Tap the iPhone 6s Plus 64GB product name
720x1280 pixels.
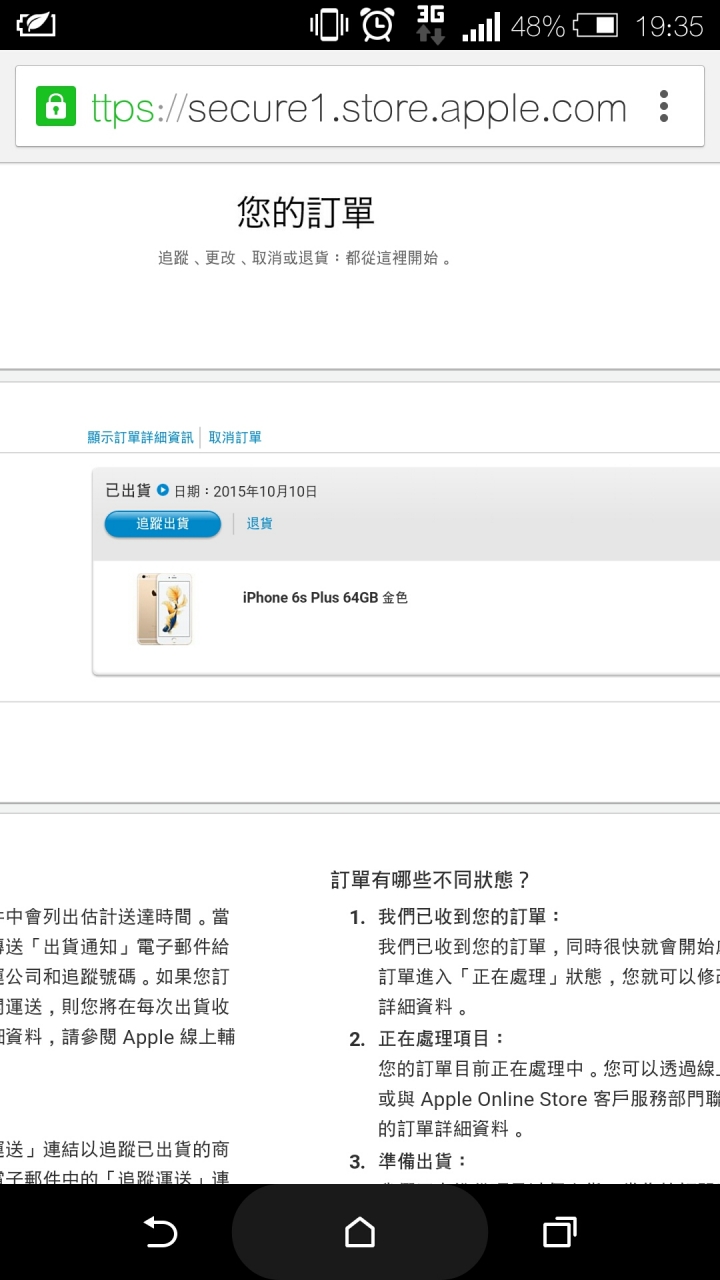[325, 597]
